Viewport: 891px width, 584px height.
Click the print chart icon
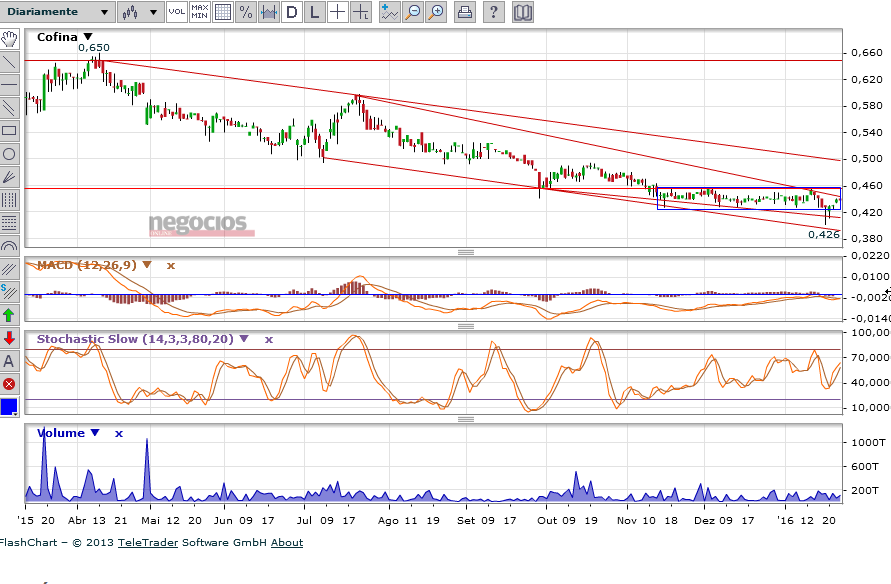click(x=465, y=12)
